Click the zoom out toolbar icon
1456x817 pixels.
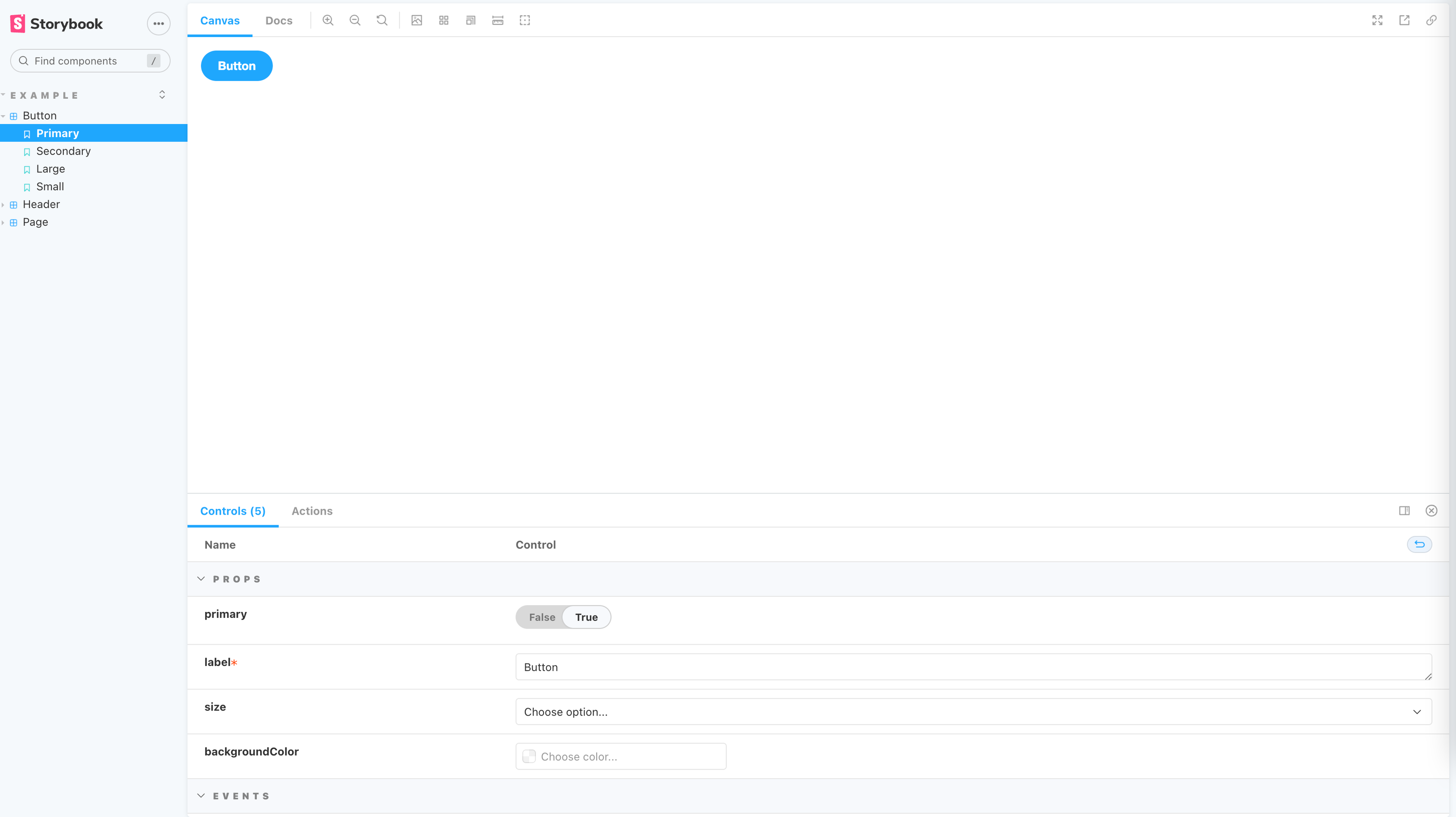coord(355,21)
